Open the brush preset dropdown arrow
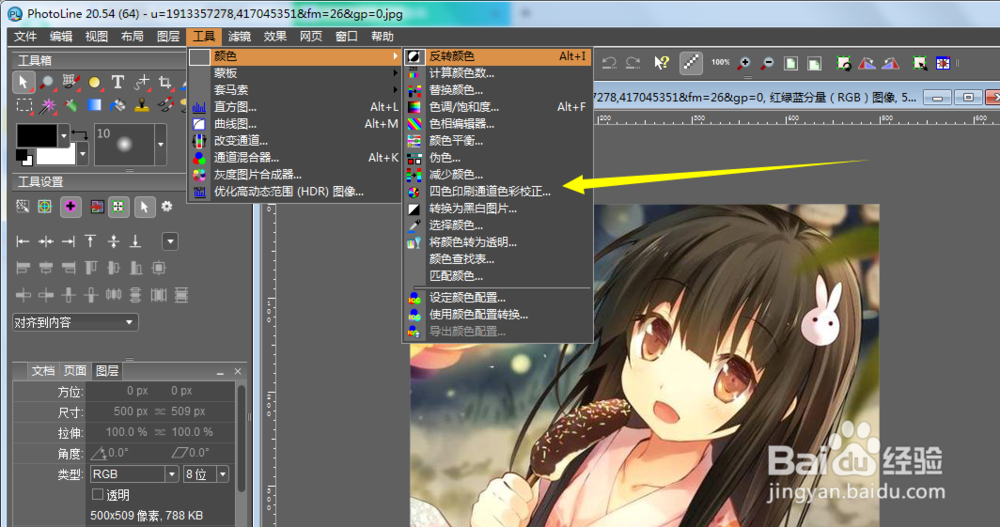 161,144
